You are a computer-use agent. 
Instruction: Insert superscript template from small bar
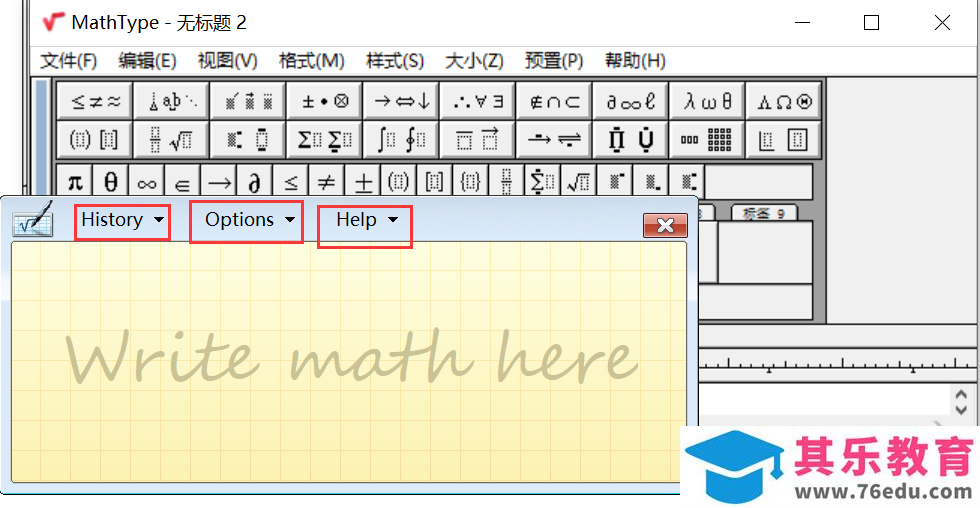click(x=614, y=182)
